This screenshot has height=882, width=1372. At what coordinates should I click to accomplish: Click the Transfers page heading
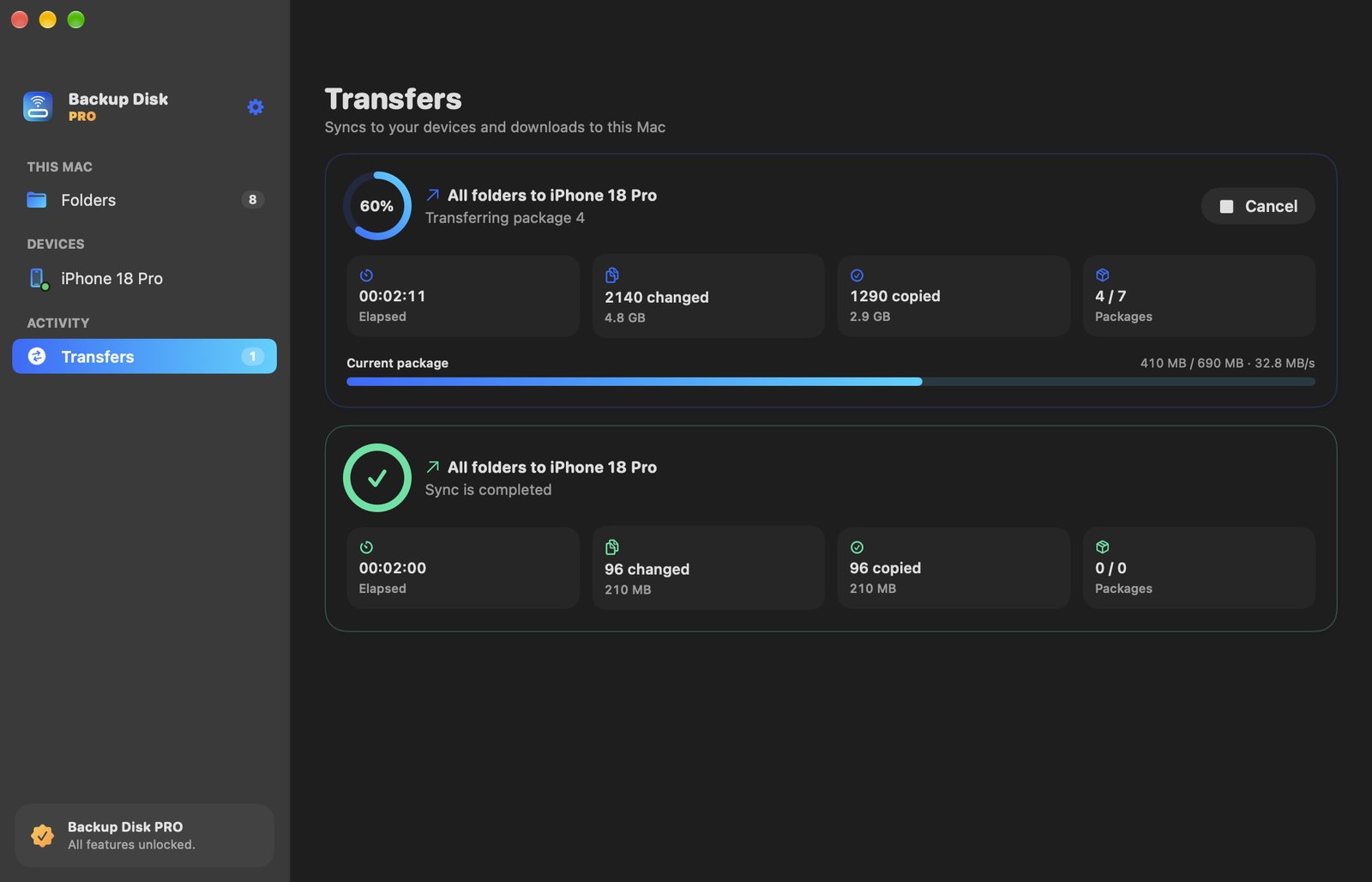point(393,100)
